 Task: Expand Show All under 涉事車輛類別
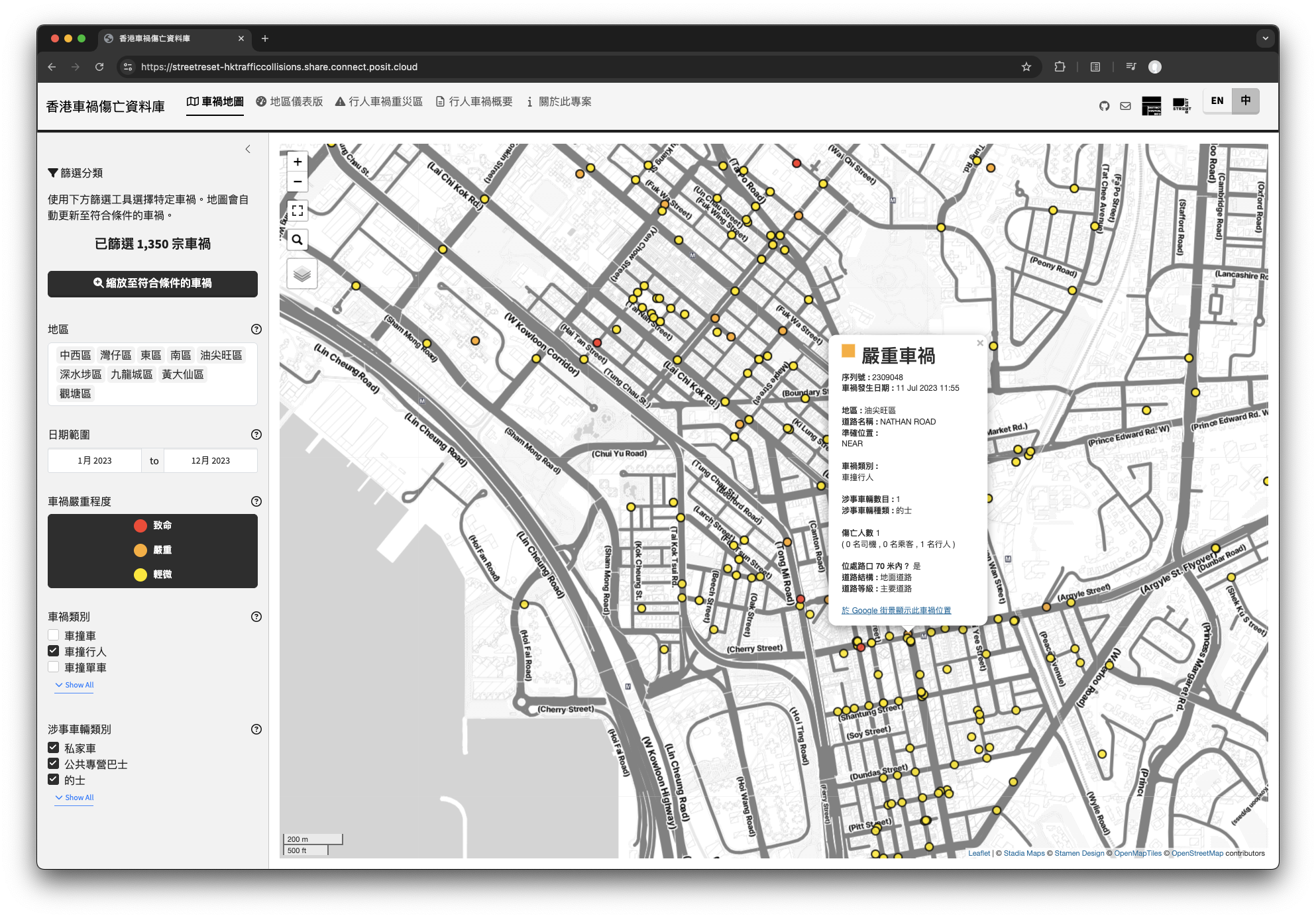tap(74, 797)
